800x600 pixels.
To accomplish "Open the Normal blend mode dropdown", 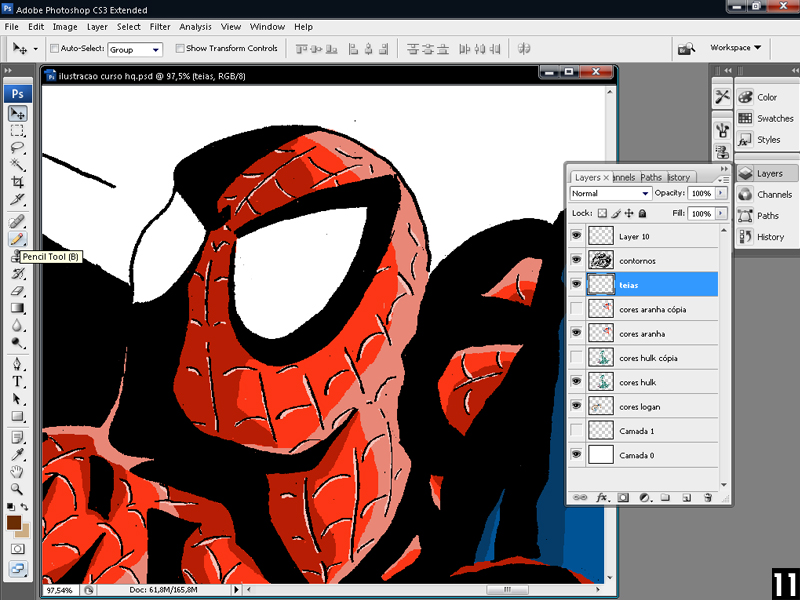I will (x=610, y=193).
